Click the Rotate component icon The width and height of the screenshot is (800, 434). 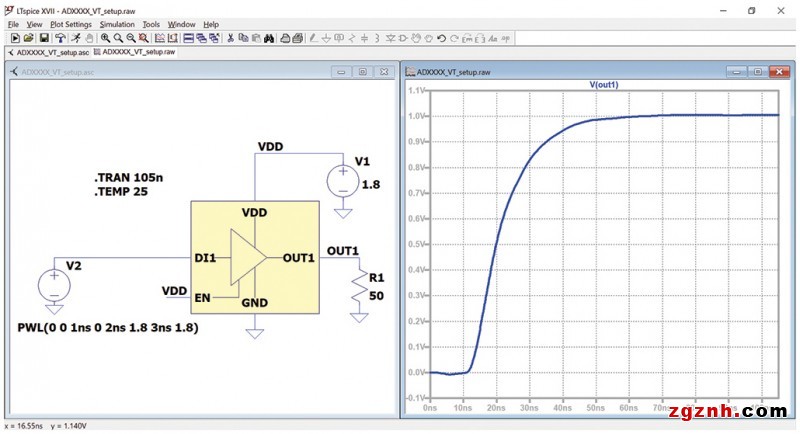467,38
